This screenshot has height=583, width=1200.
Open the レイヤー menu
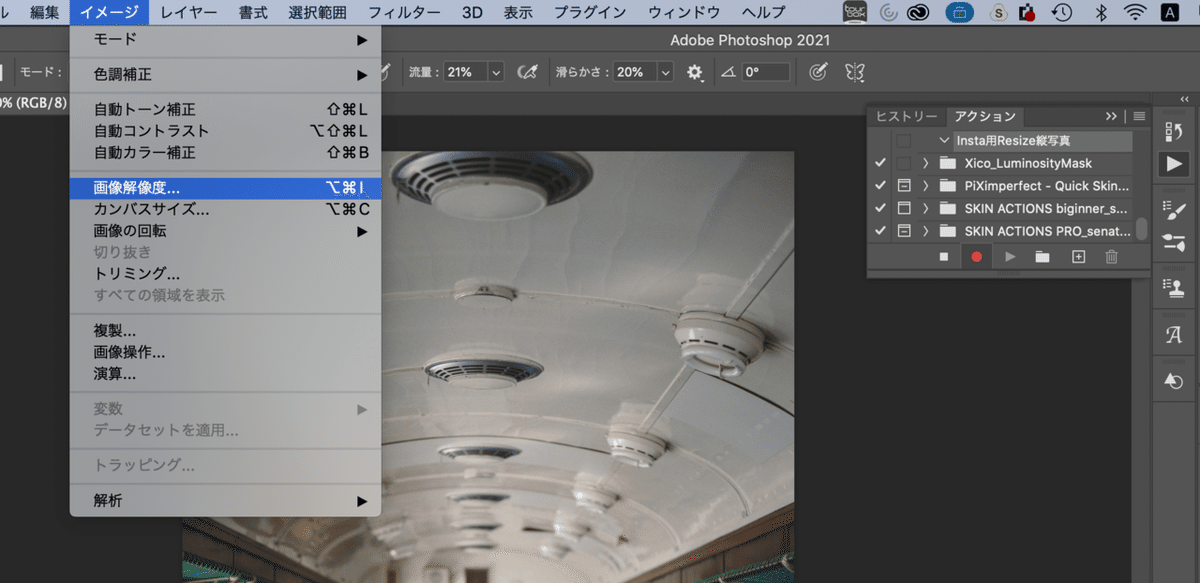[189, 12]
